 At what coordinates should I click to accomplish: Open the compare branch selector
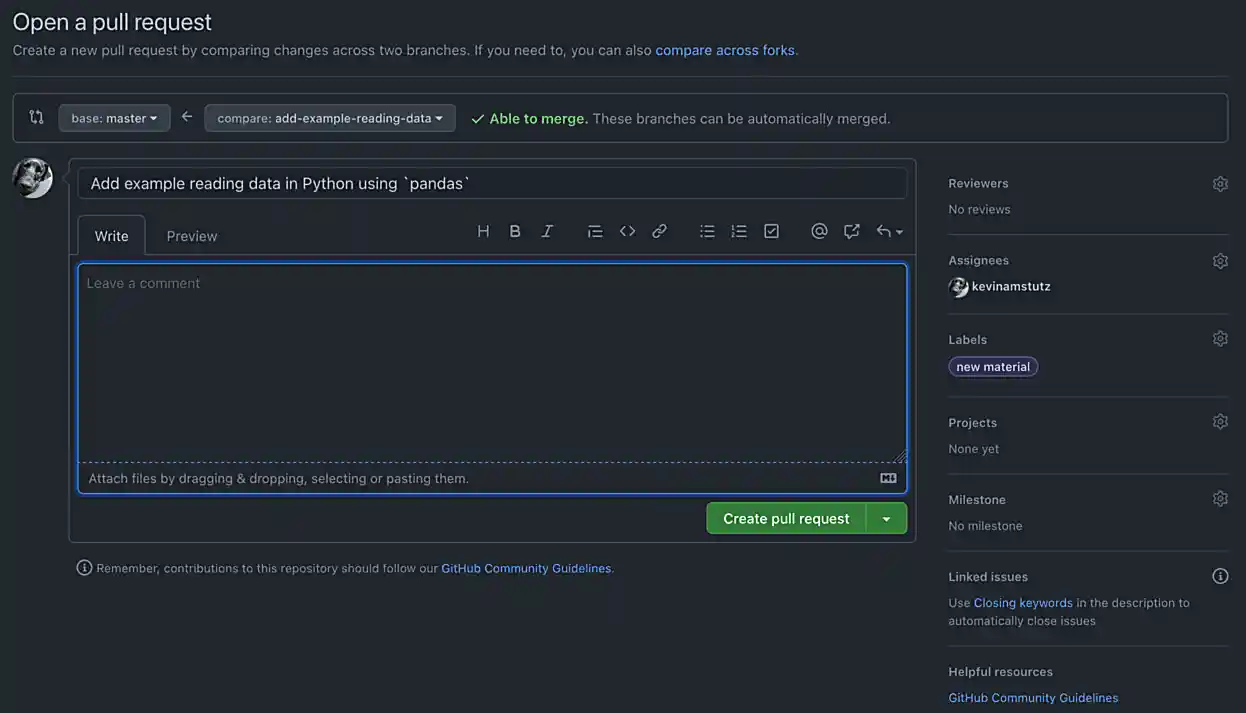[x=329, y=117]
